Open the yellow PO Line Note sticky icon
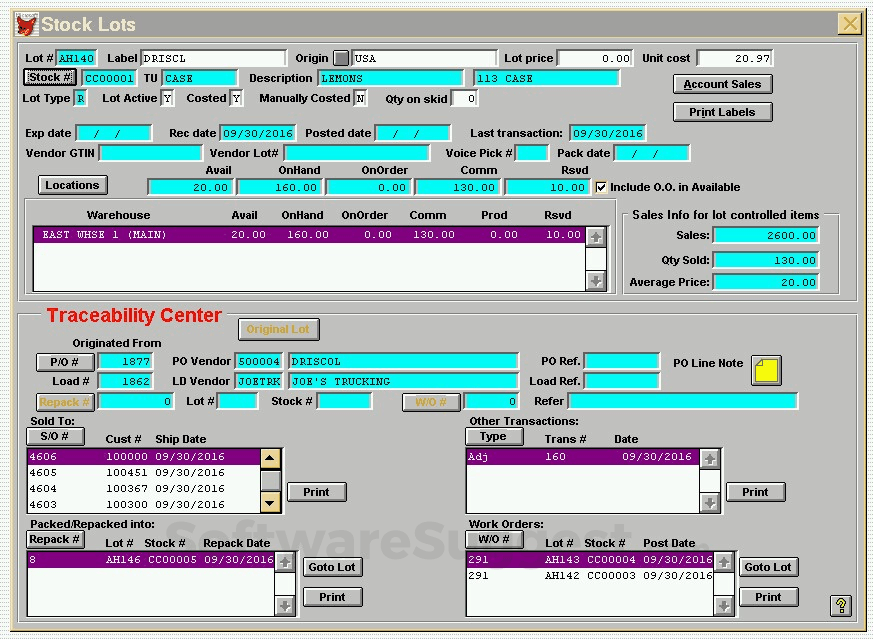Screen dimensions: 873x639 (765, 369)
